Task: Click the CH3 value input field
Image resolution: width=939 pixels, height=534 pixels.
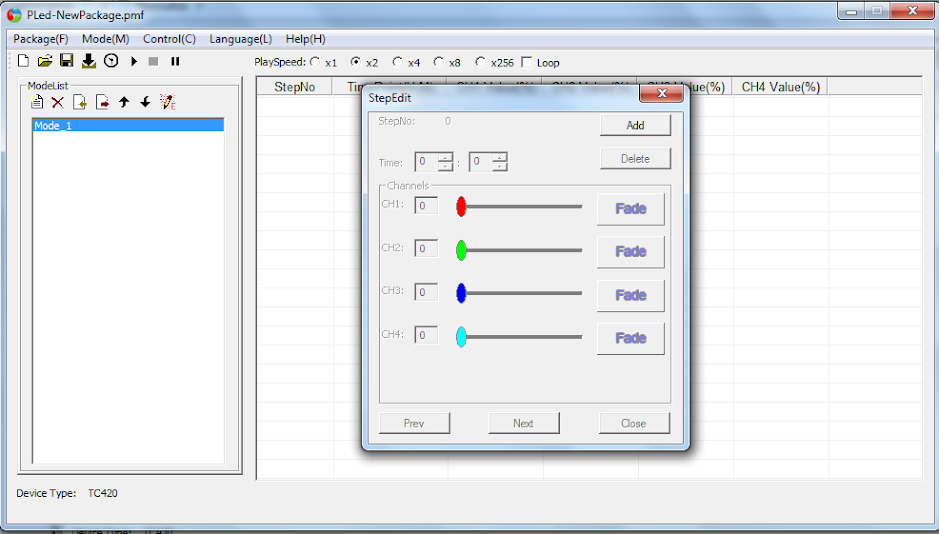Action: pos(426,292)
